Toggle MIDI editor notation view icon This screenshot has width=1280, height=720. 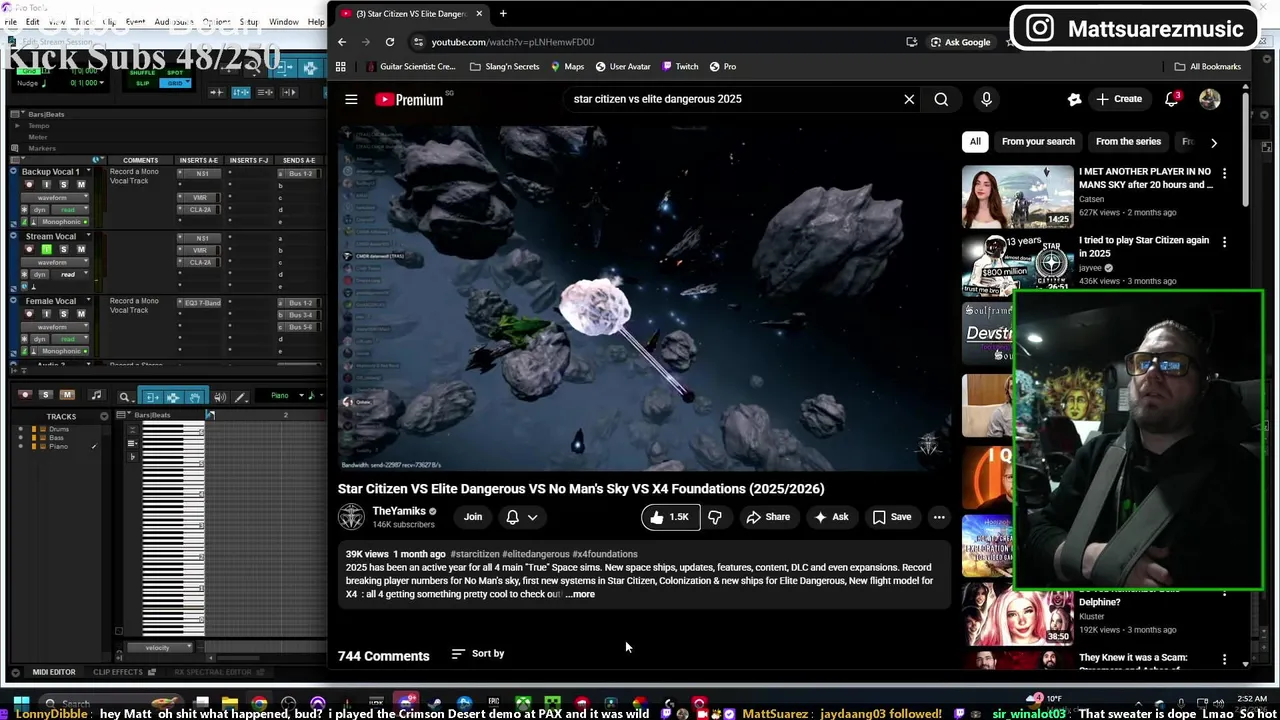97,395
